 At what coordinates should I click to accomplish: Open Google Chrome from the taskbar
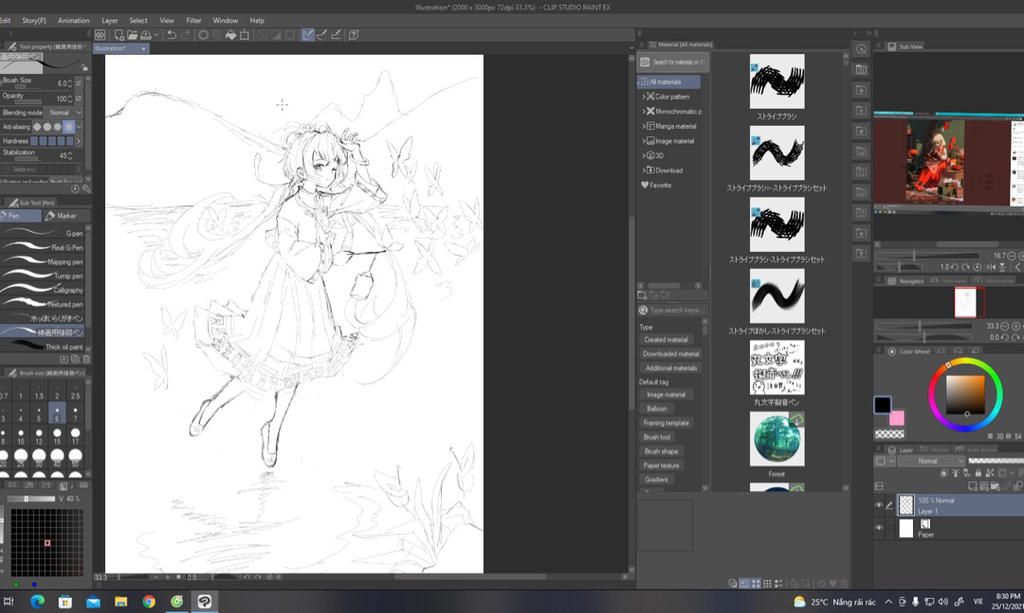tap(149, 601)
